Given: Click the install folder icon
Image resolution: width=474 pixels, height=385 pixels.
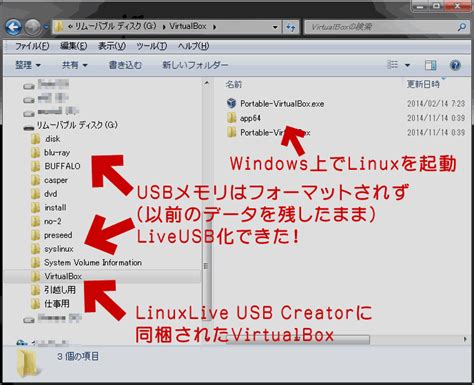Looking at the screenshot, I should pos(36,208).
